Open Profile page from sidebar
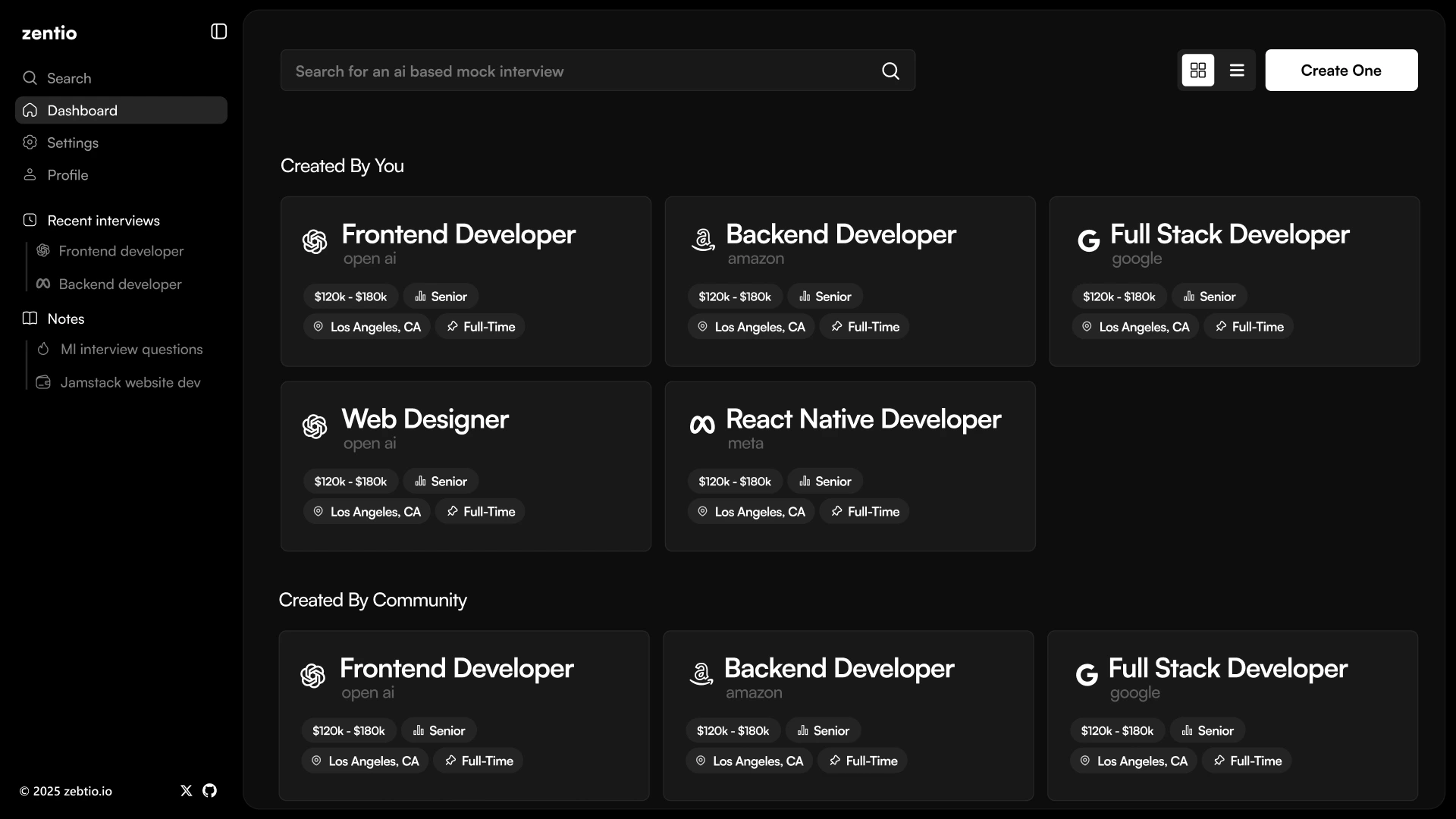This screenshot has height=819, width=1456. click(67, 175)
